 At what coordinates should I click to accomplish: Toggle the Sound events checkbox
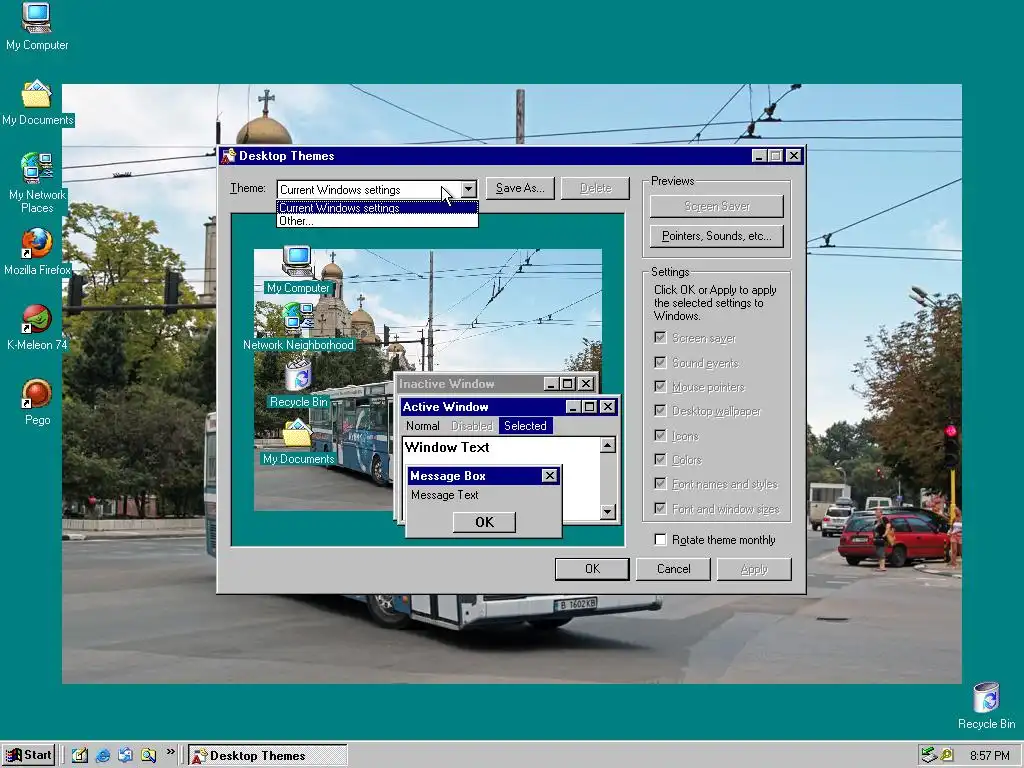click(660, 362)
